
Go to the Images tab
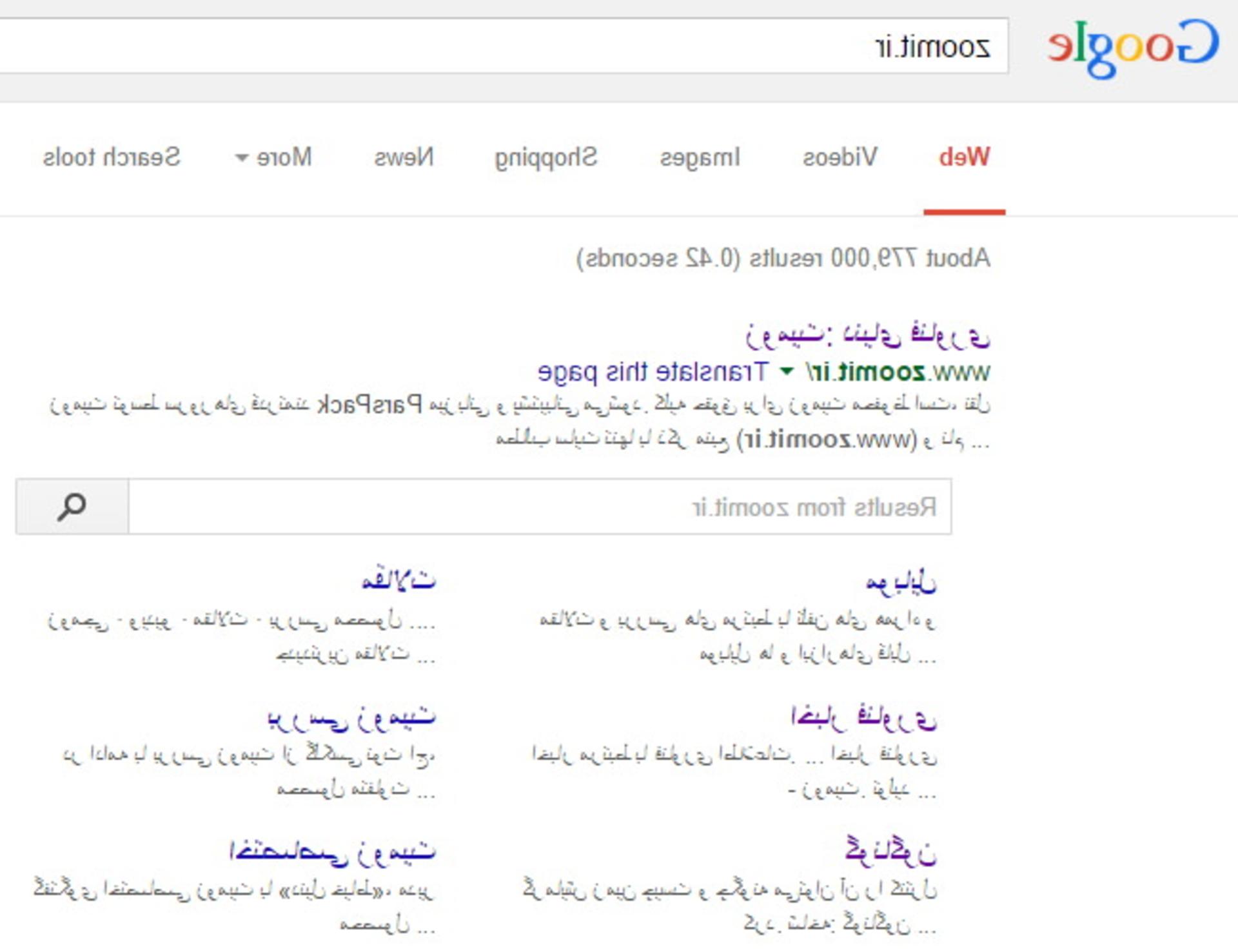click(700, 157)
